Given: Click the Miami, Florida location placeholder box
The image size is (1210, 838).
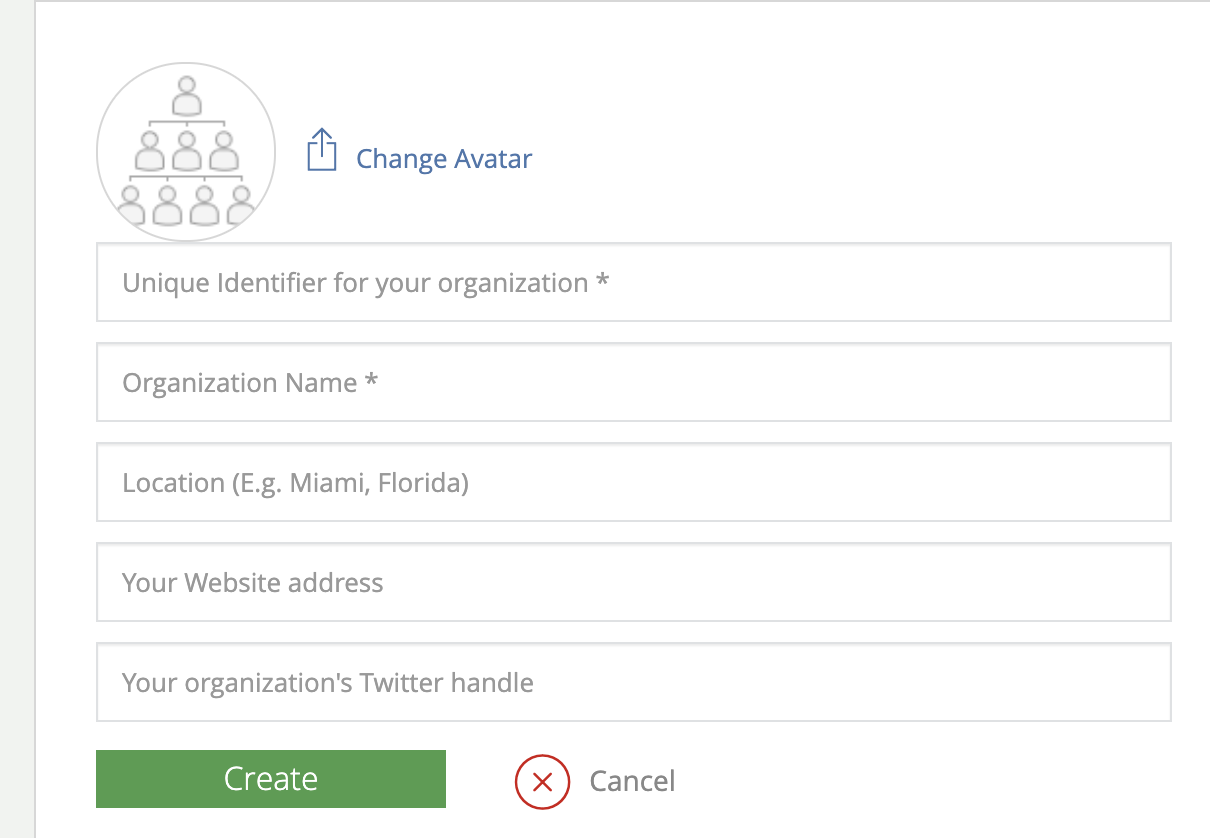Looking at the screenshot, I should pos(634,482).
